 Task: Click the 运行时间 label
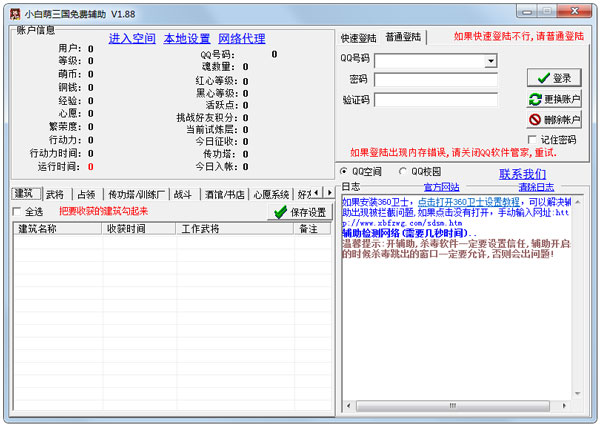pyautogui.click(x=59, y=167)
